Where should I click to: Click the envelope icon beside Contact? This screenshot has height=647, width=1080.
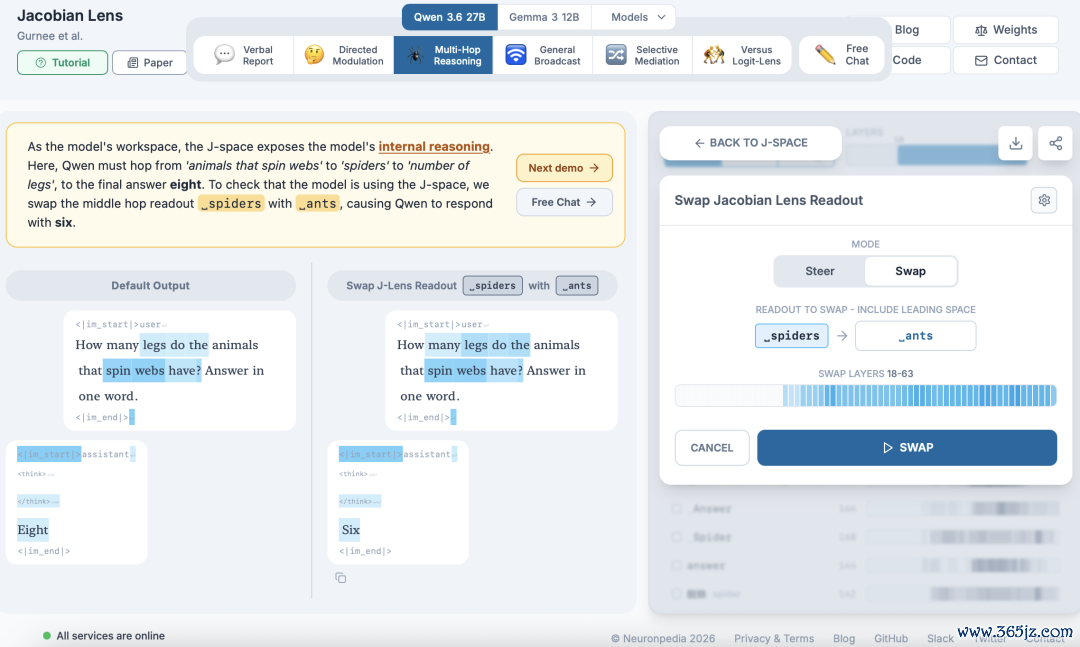(x=981, y=61)
